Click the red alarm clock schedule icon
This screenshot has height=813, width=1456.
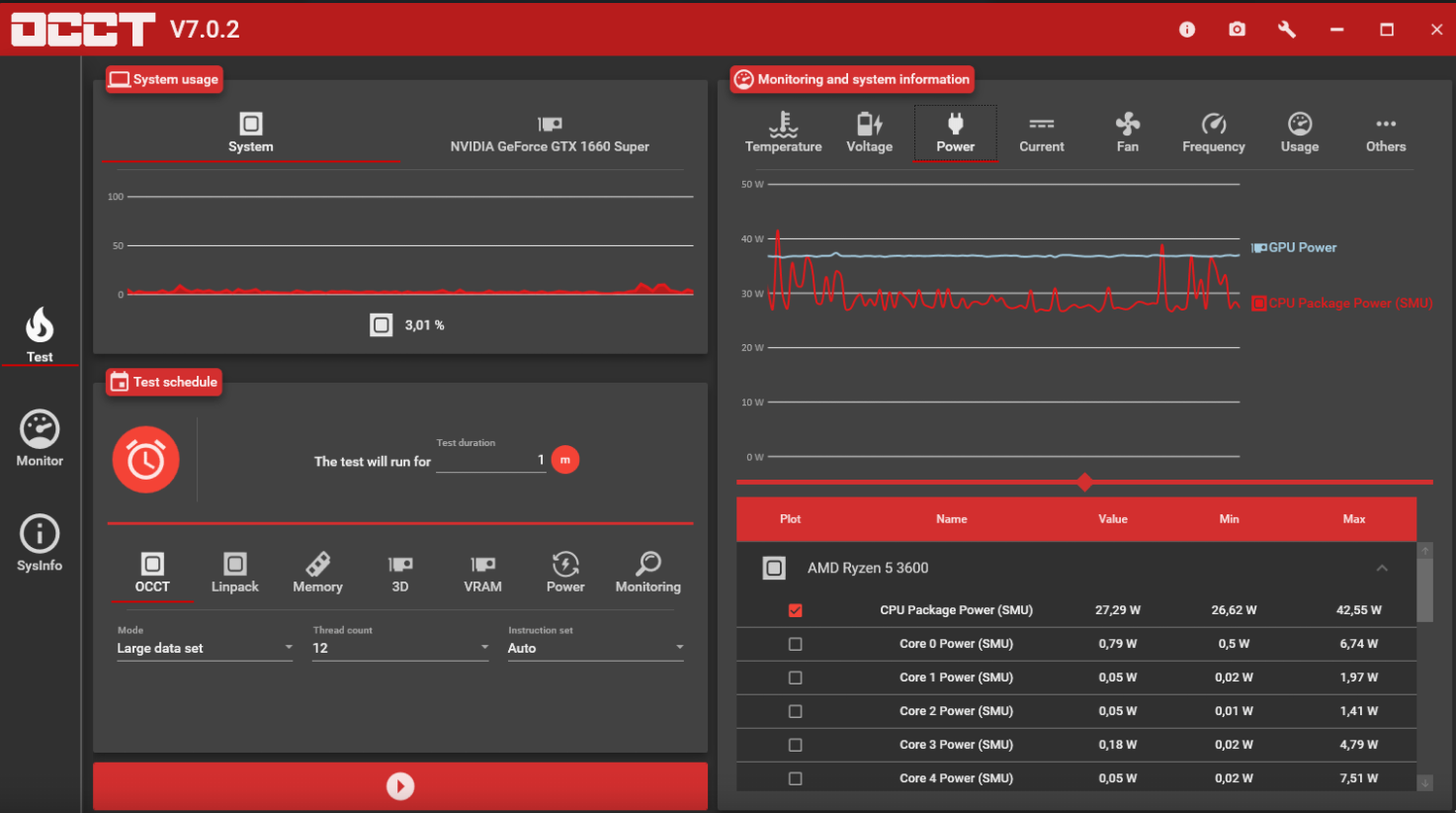(x=145, y=460)
